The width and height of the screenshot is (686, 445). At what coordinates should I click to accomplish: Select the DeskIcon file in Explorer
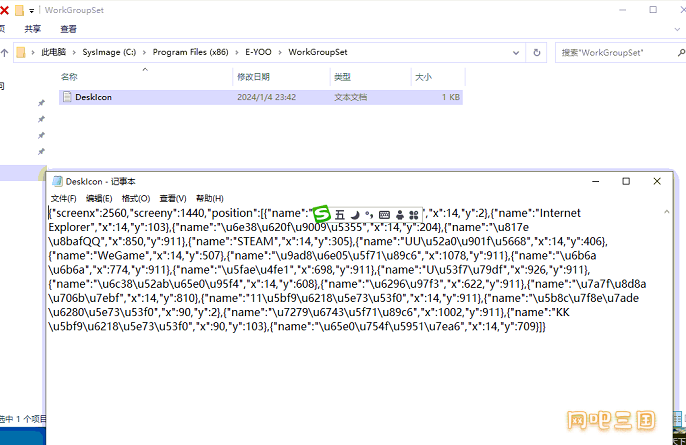click(x=261, y=97)
